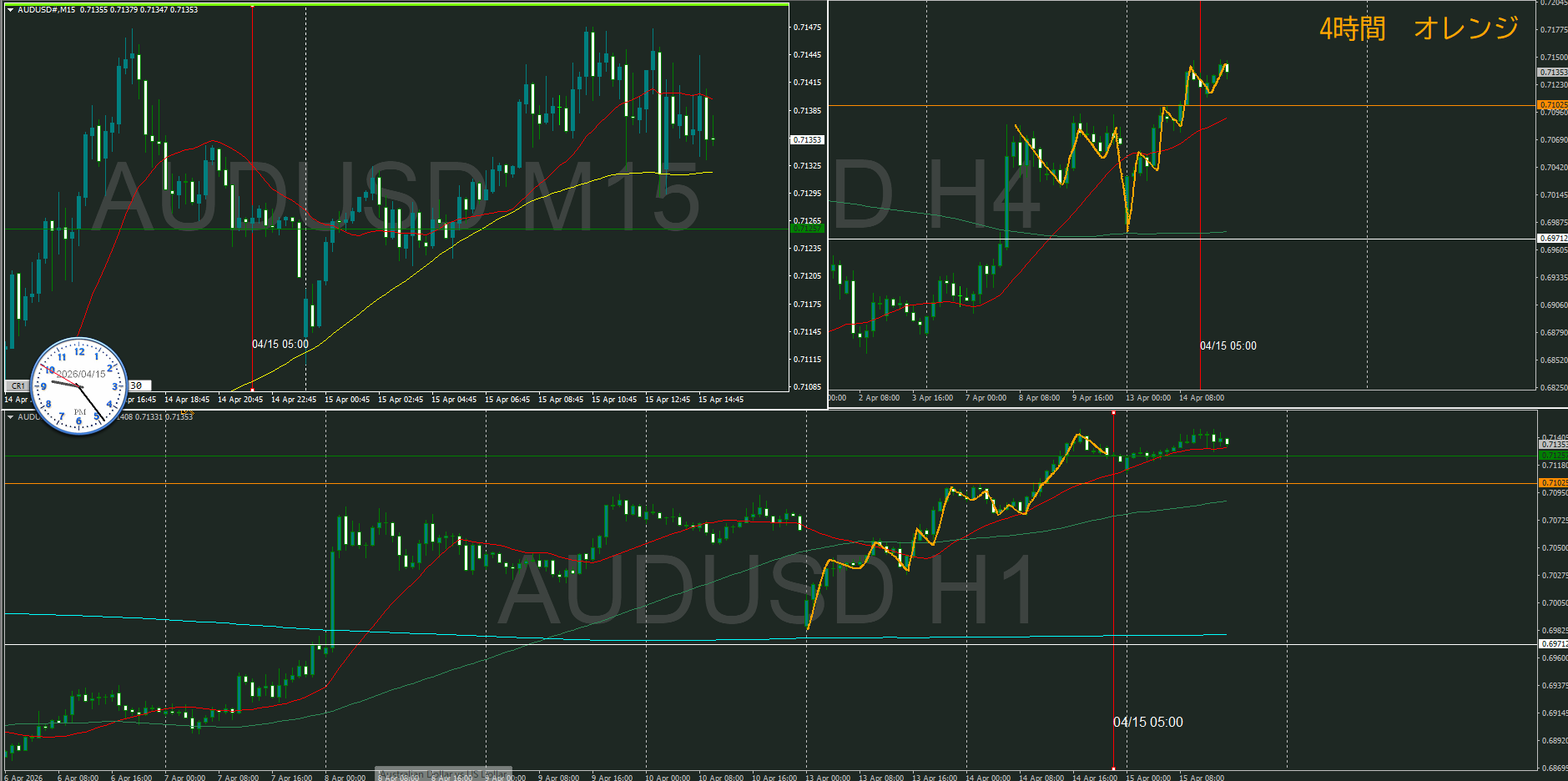The image size is (1568, 781).
Task: Click the orange horizontal line on H4 chart
Action: pyautogui.click(x=1001, y=106)
